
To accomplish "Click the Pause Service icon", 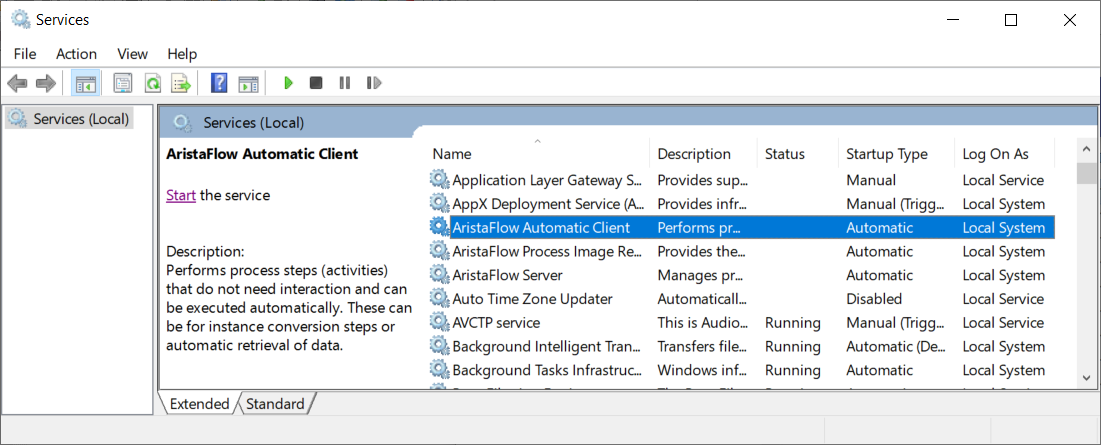I will [344, 84].
